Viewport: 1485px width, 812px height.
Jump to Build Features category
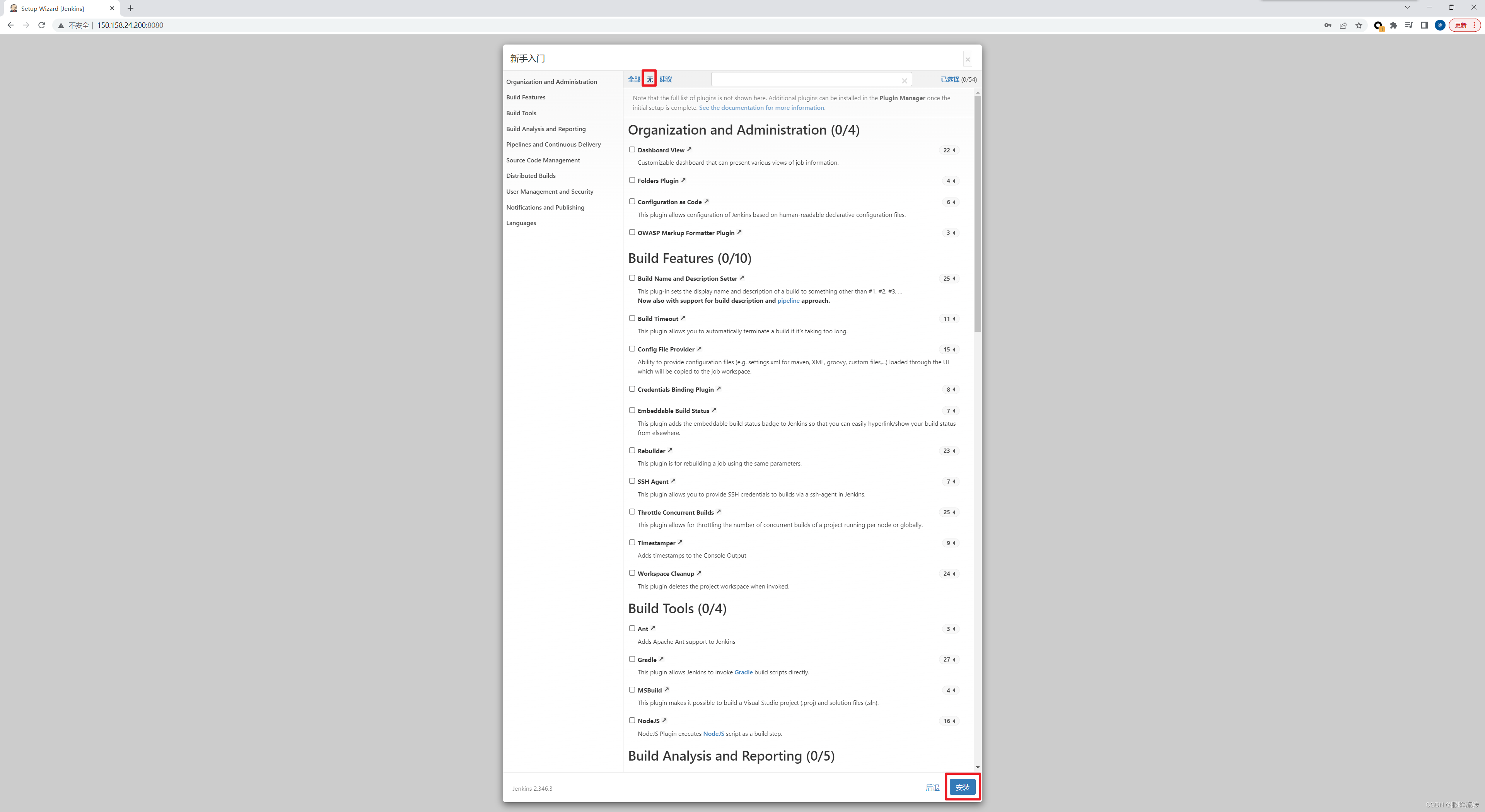[x=526, y=97]
